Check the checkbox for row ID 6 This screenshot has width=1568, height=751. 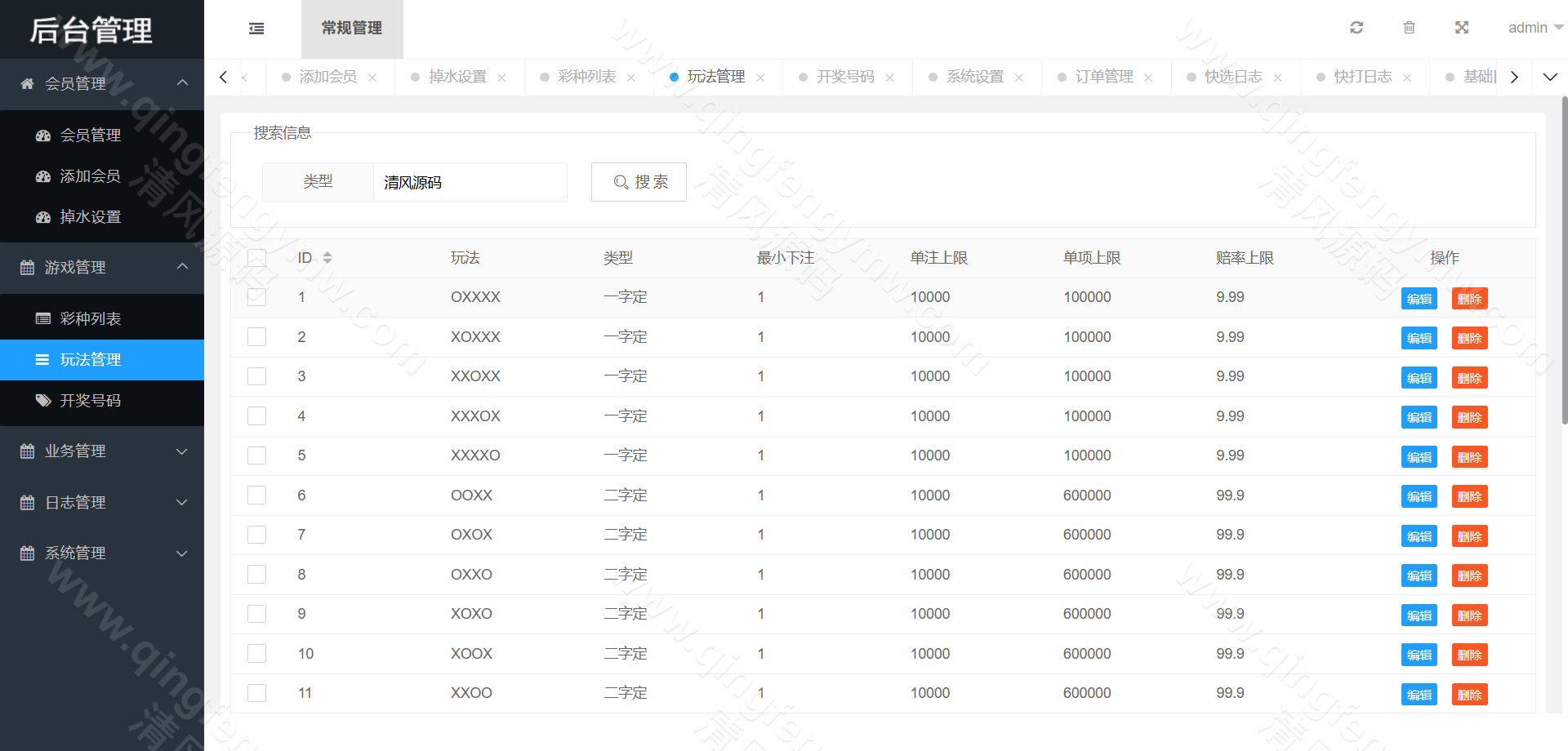coord(256,495)
